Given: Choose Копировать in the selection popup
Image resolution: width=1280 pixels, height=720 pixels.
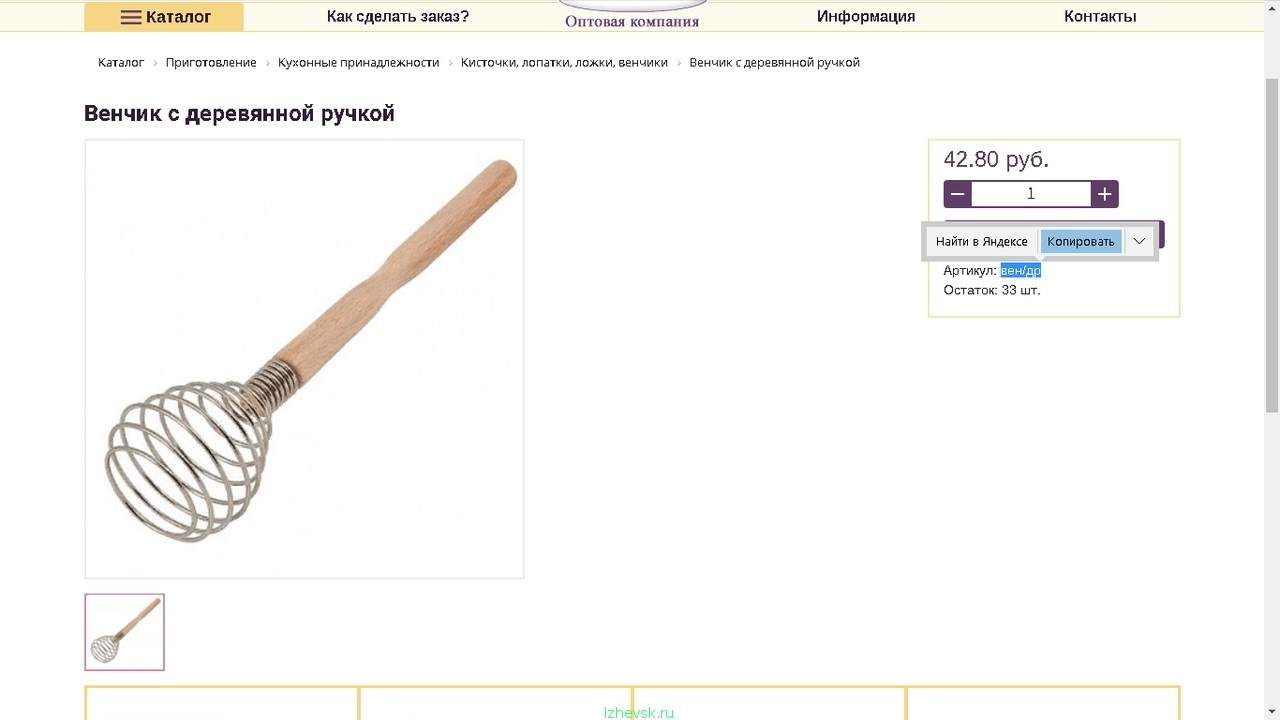Looking at the screenshot, I should pos(1080,241).
